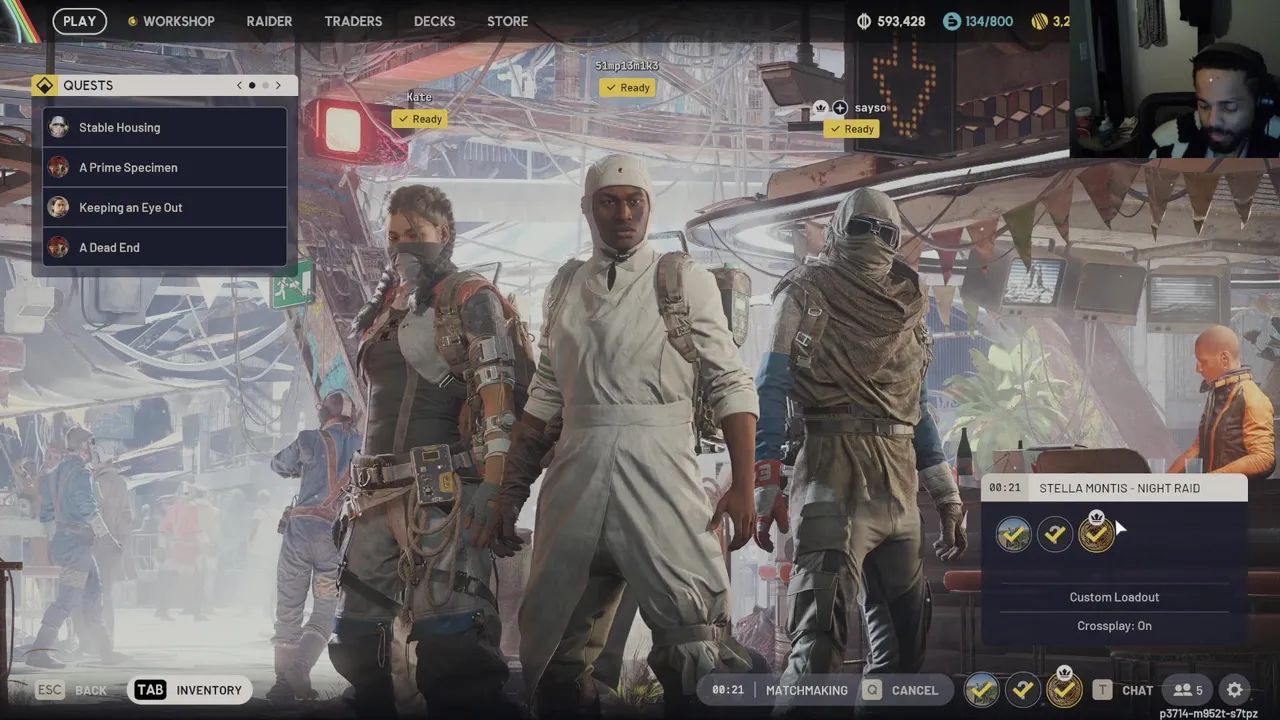This screenshot has width=1280, height=720.
Task: Cancel matchmaking
Action: (914, 690)
